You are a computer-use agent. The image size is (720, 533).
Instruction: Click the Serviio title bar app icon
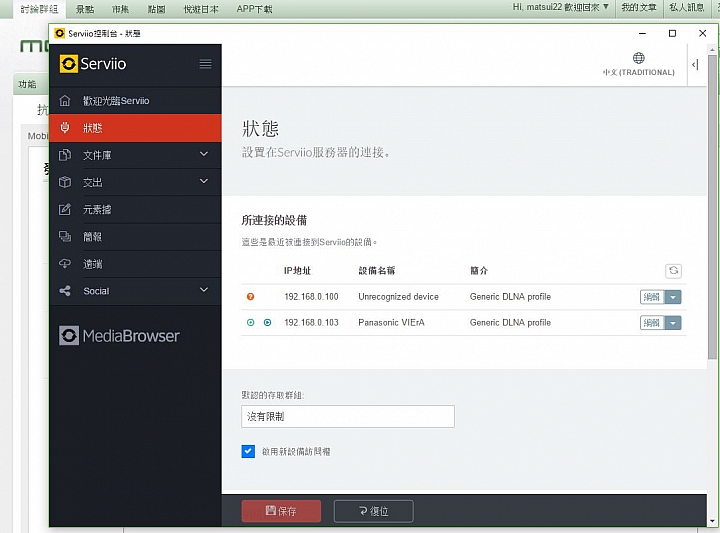pyautogui.click(x=59, y=34)
